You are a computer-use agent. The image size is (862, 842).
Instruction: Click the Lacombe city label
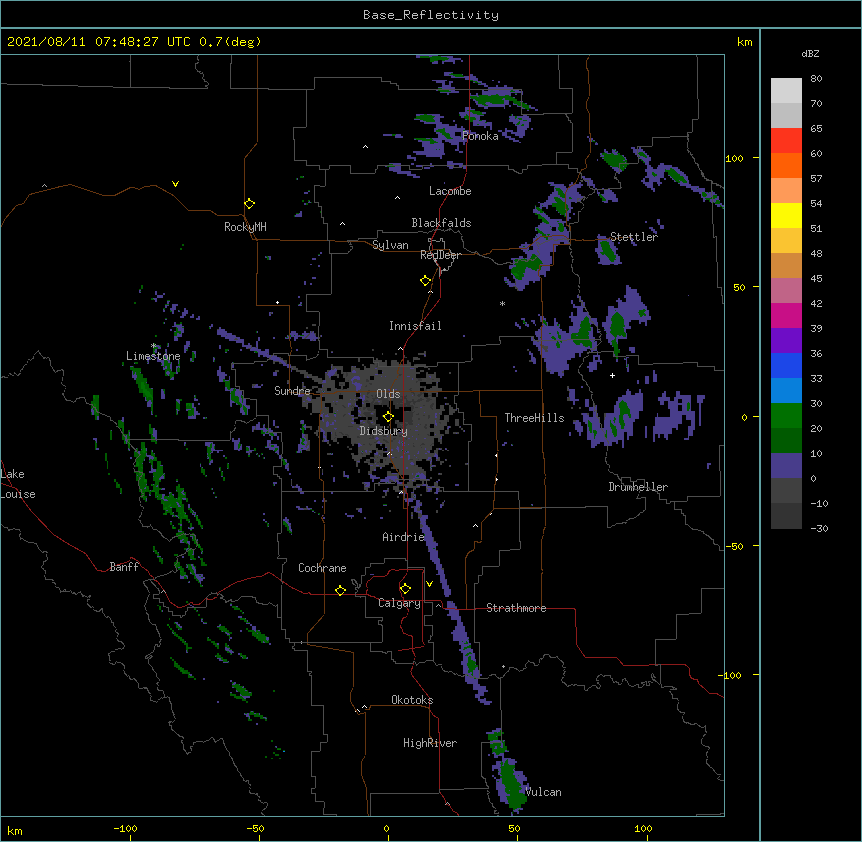pyautogui.click(x=450, y=191)
